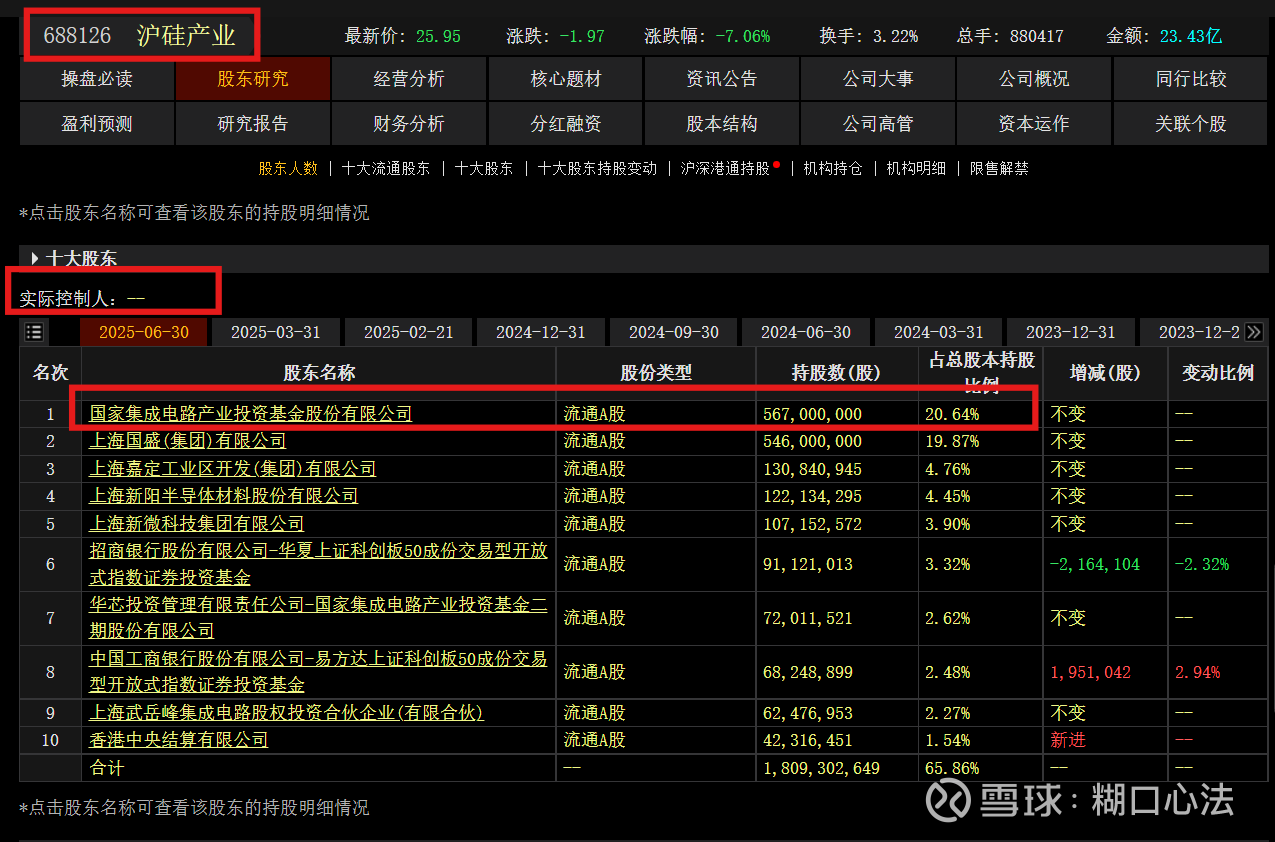Select the 股东研究 tab
Viewport: 1275px width, 842px height.
pyautogui.click(x=253, y=79)
